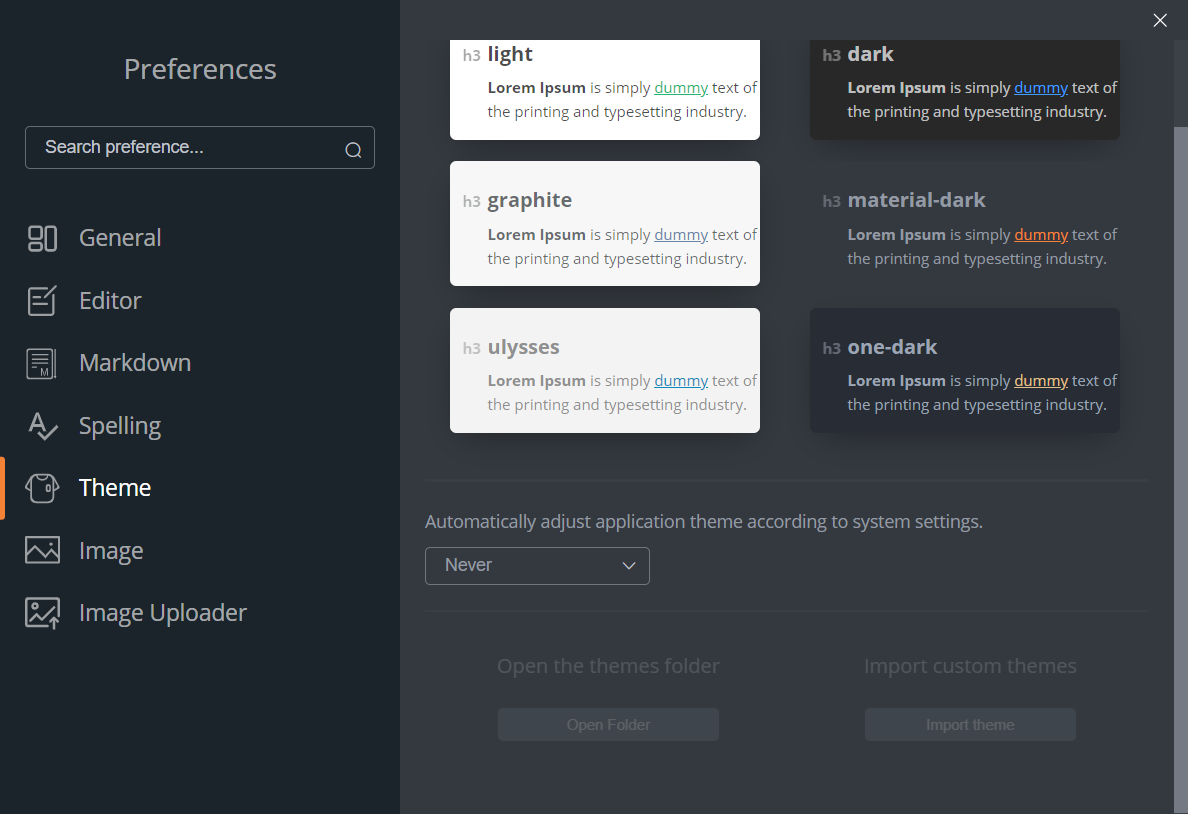Click the Image Uploader icon

click(x=42, y=613)
